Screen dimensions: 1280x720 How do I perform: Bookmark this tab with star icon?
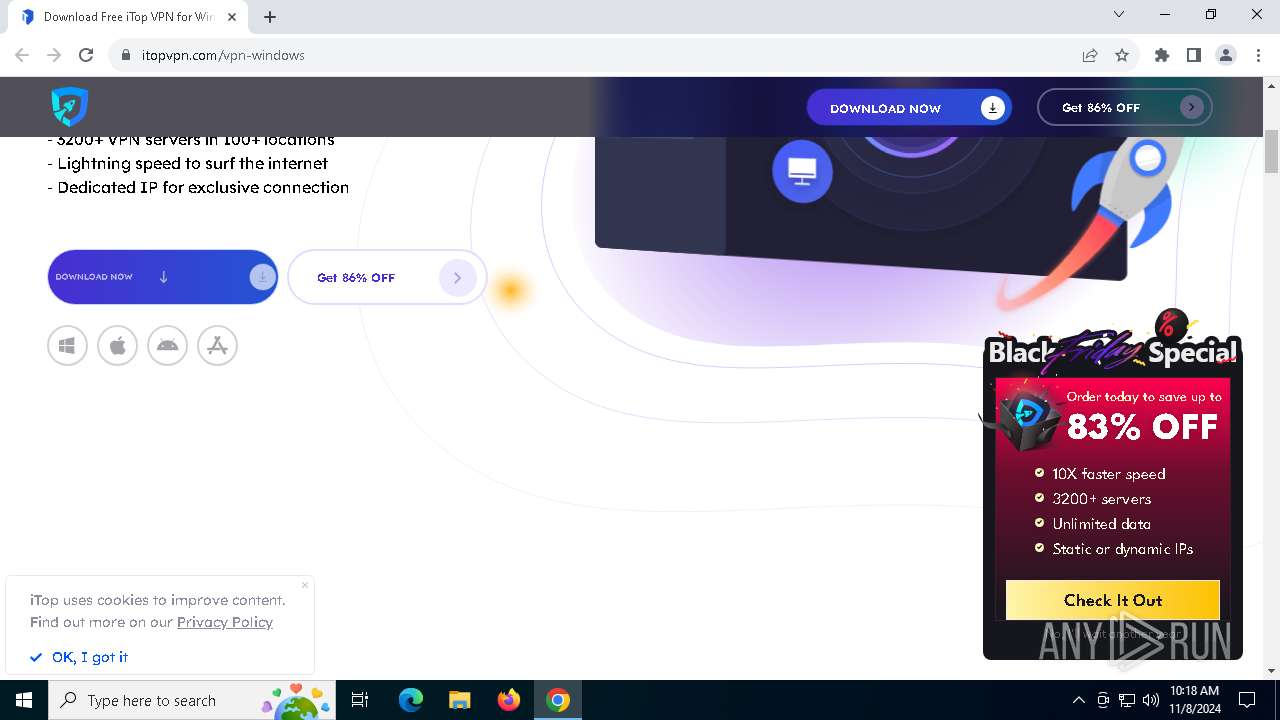pos(1122,55)
